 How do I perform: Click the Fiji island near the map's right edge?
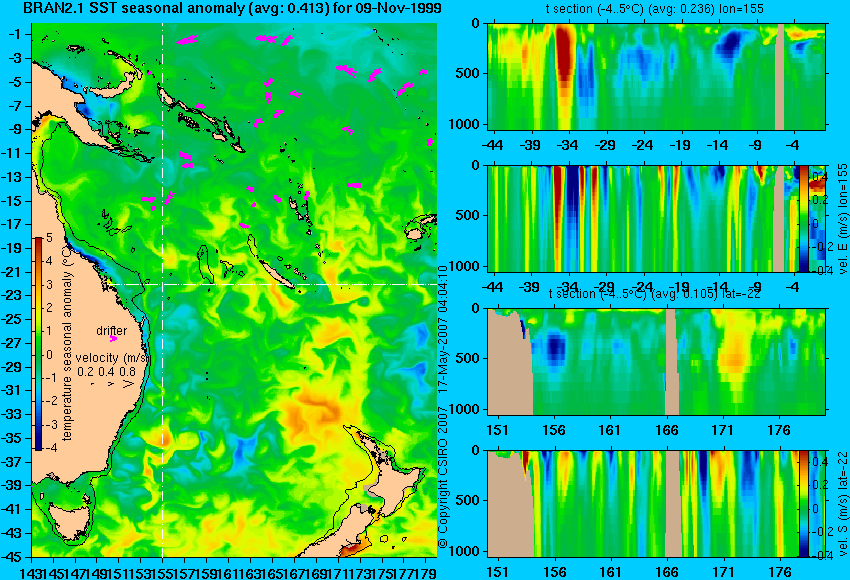tap(416, 234)
